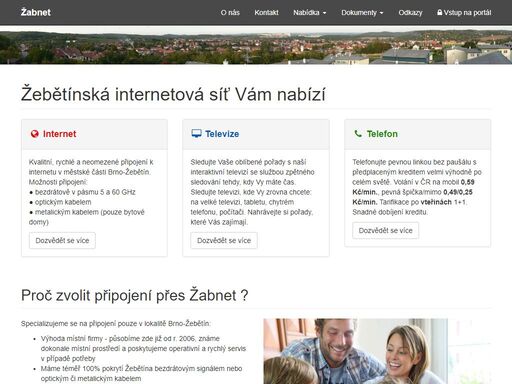Click the bullet 'optickým kabelem'
512x384 pixels.
60,202
